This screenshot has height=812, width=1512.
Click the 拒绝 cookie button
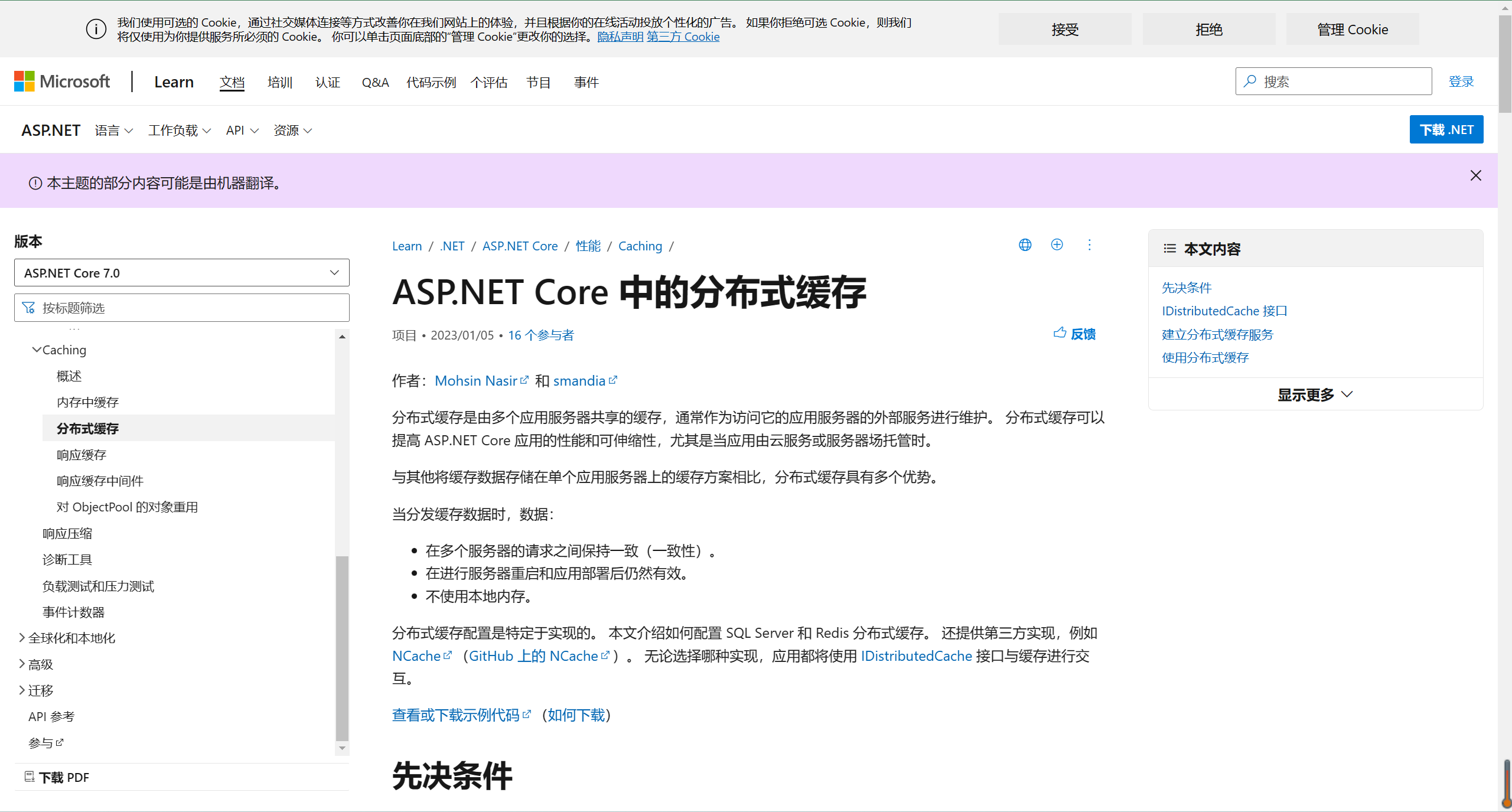click(1209, 29)
